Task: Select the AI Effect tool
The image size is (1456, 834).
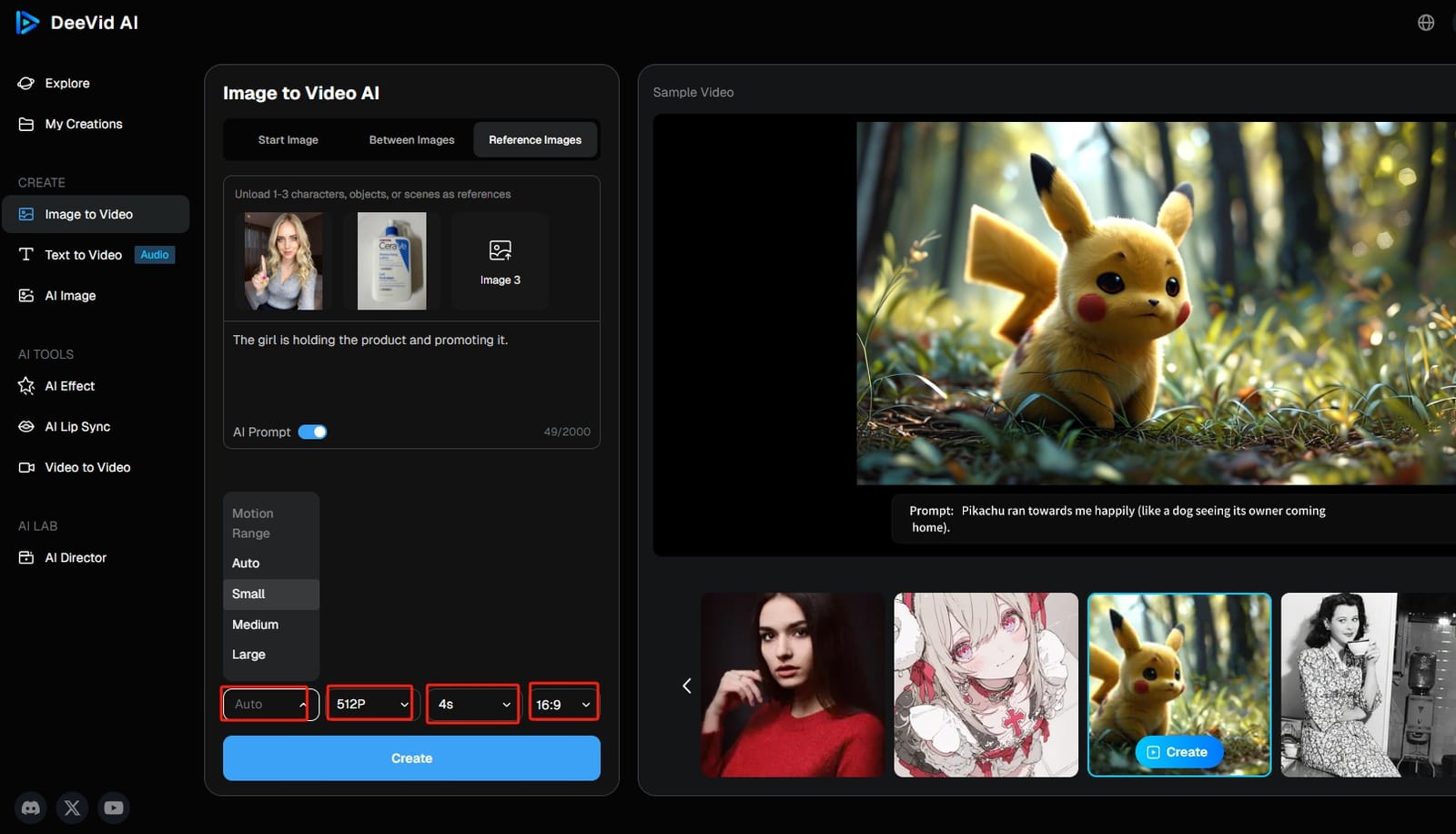Action: [69, 386]
